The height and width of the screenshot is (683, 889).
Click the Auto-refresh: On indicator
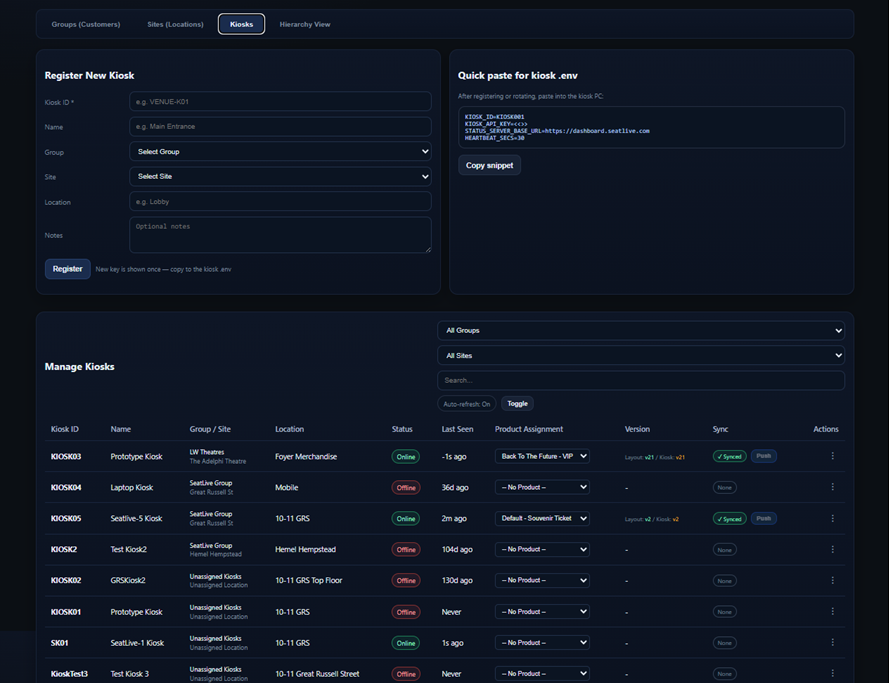(x=466, y=404)
